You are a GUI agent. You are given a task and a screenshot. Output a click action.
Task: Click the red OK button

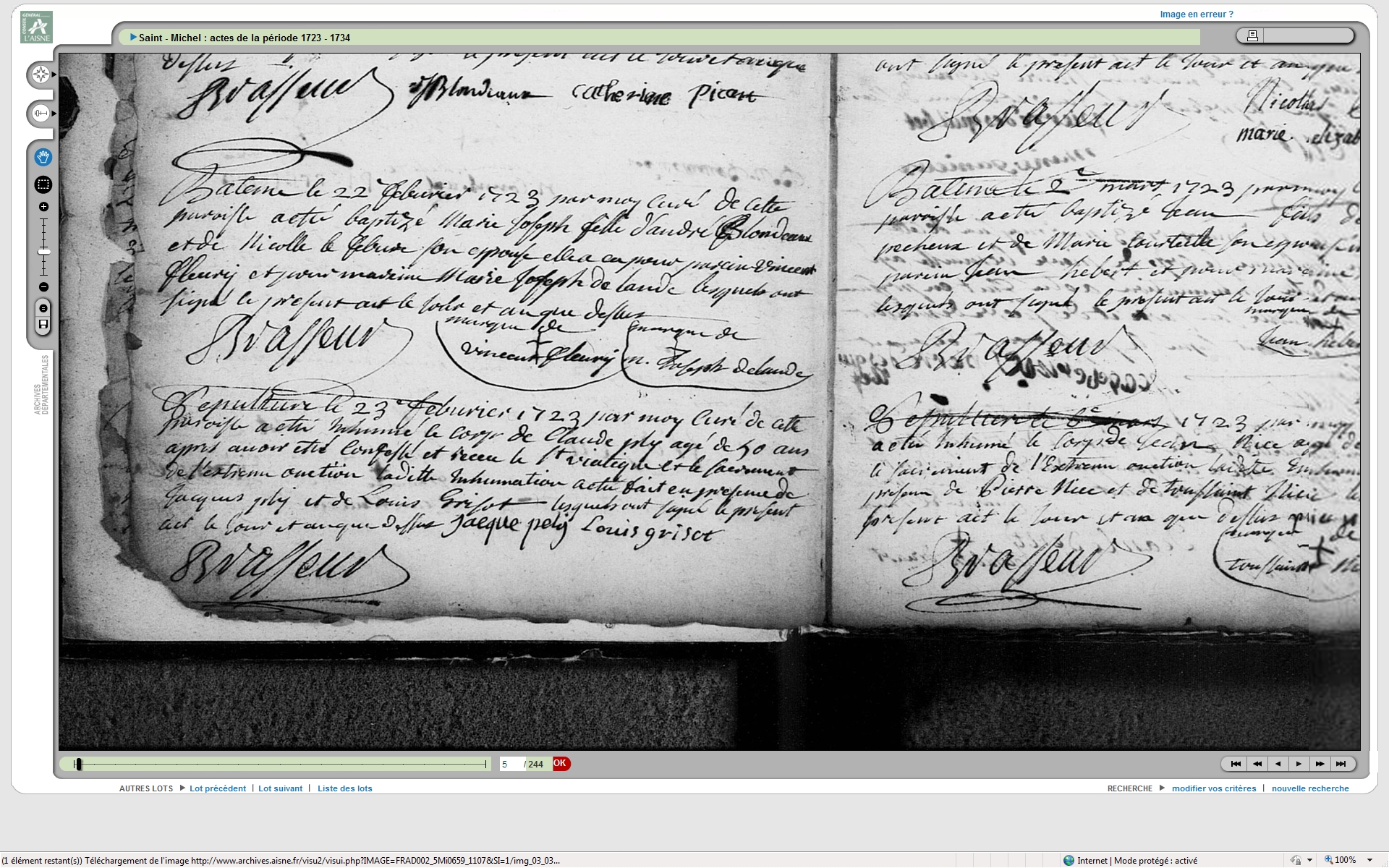561,764
